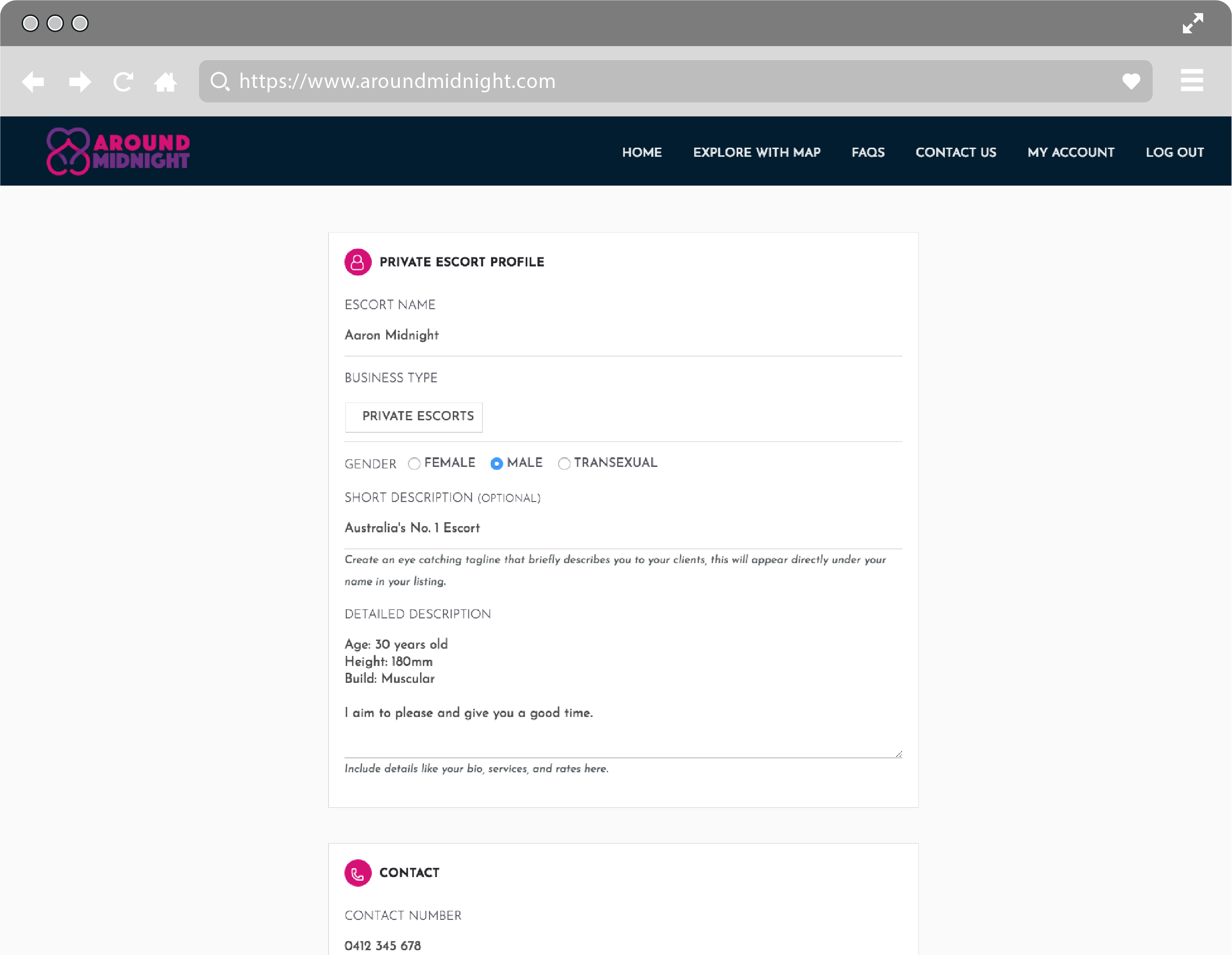The height and width of the screenshot is (955, 1232).
Task: Click the back arrow icon in browser
Action: [35, 81]
